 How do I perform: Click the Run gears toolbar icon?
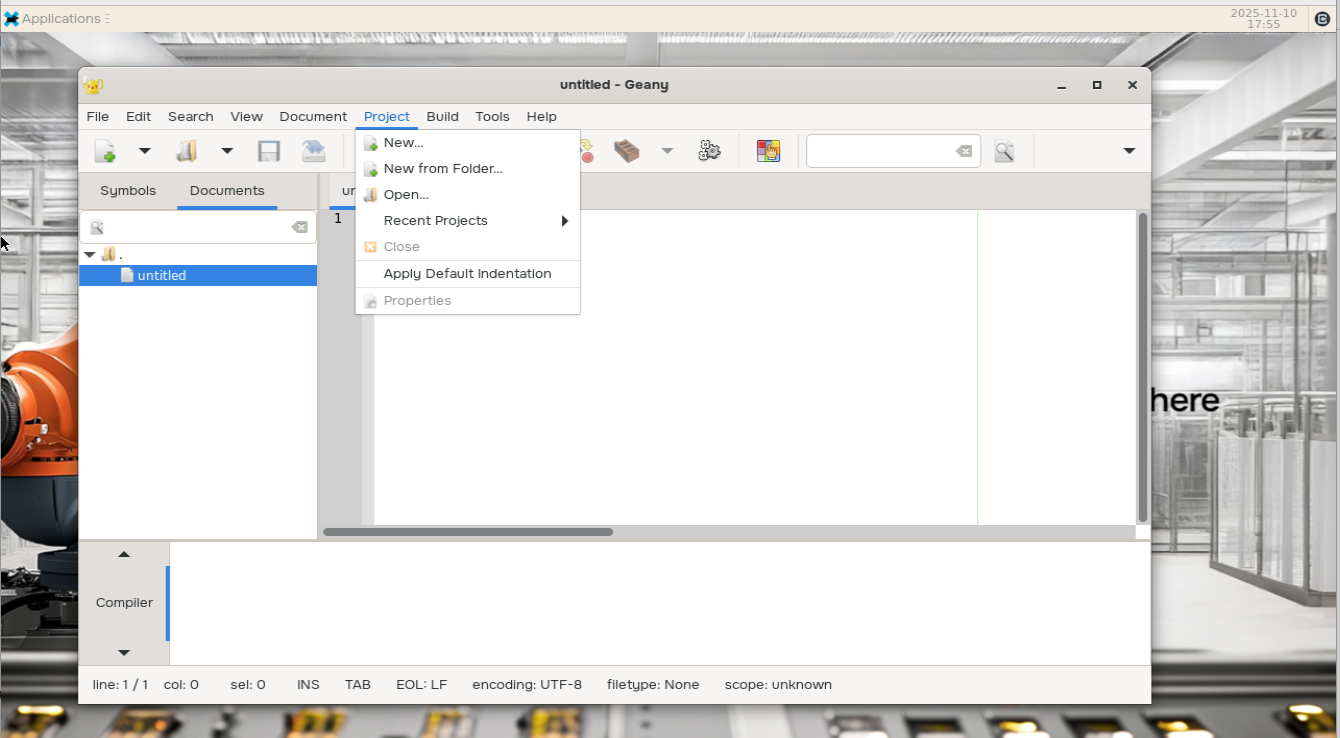(709, 151)
